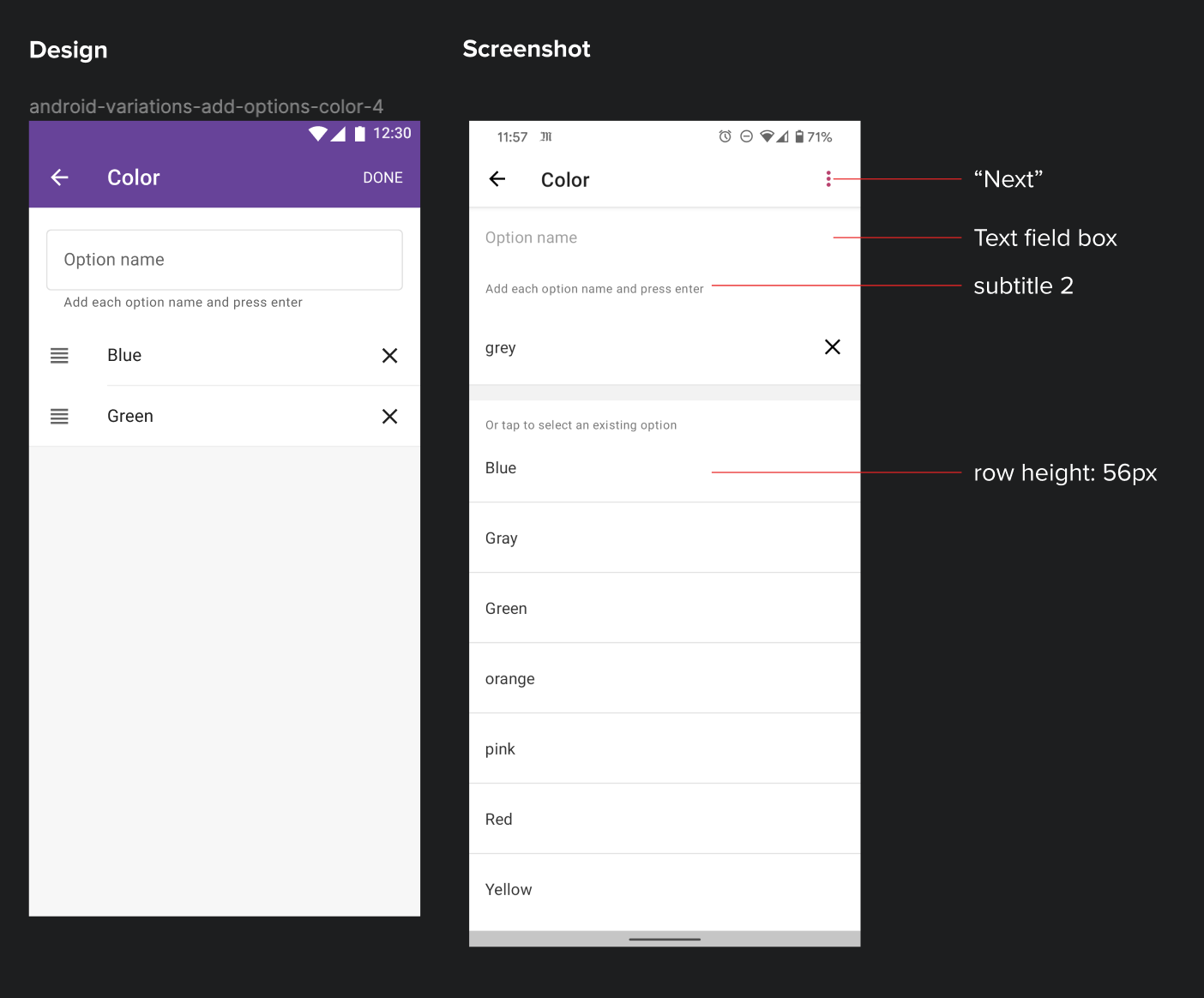The width and height of the screenshot is (1204, 998).
Task: Open the three-dot overflow menu labeled Next
Action: click(828, 179)
